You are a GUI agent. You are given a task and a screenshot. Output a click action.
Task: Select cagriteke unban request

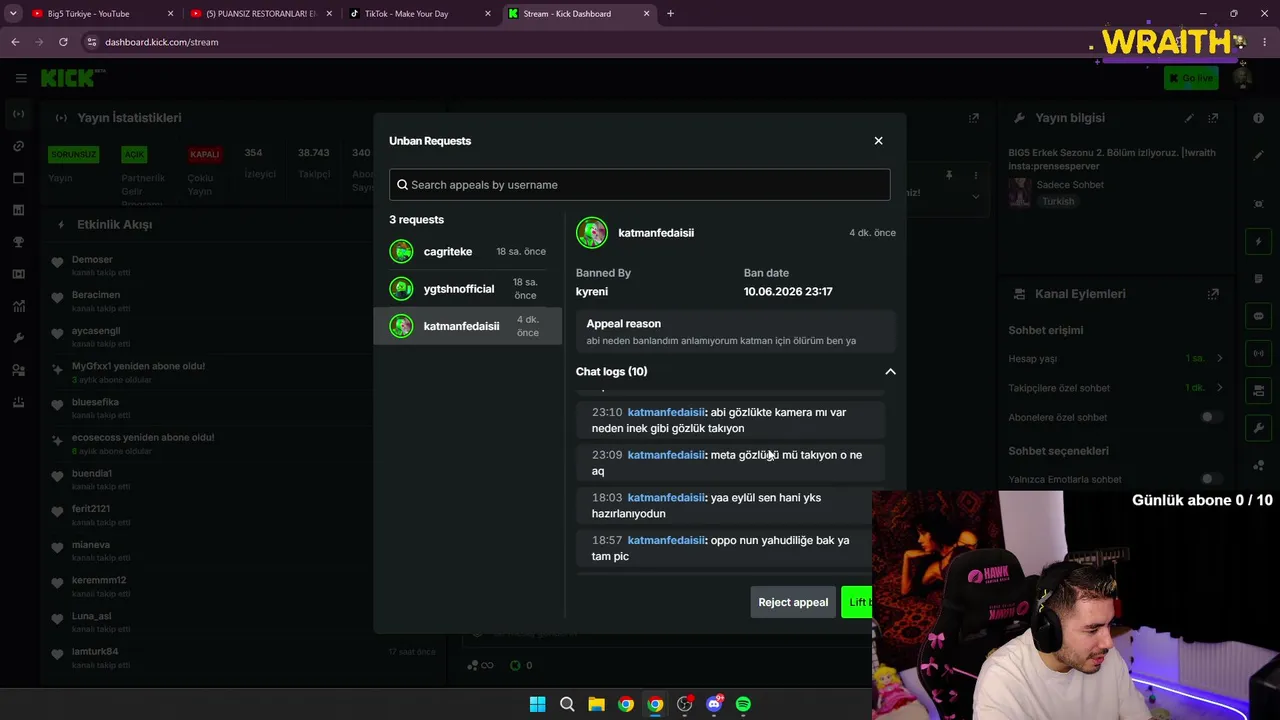point(468,252)
